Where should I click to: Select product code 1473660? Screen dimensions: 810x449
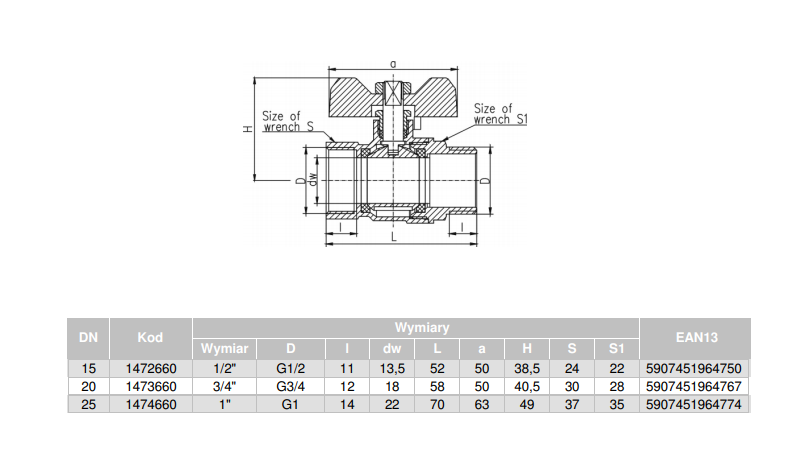(x=150, y=386)
